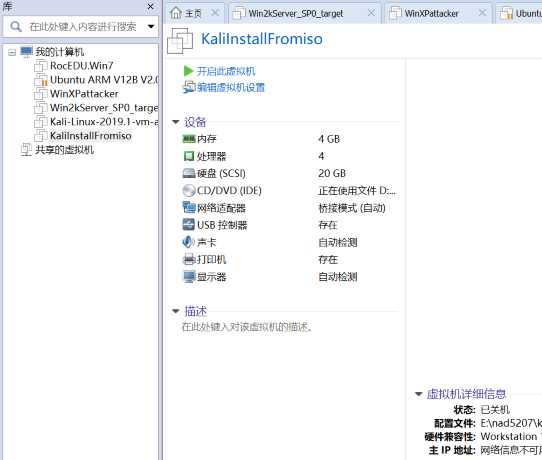Select the CD/DVD (IDE) disc icon
Image resolution: width=542 pixels, height=460 pixels.
tap(189, 190)
